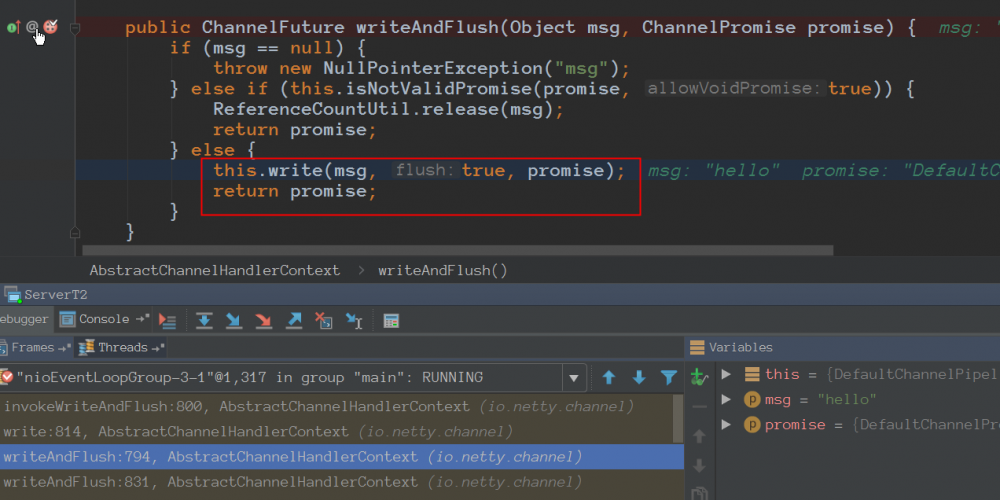
Task: Switch to the Console tab
Action: pos(104,320)
